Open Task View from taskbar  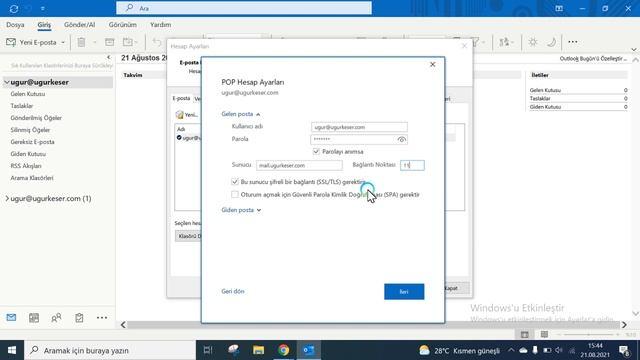pos(208,350)
